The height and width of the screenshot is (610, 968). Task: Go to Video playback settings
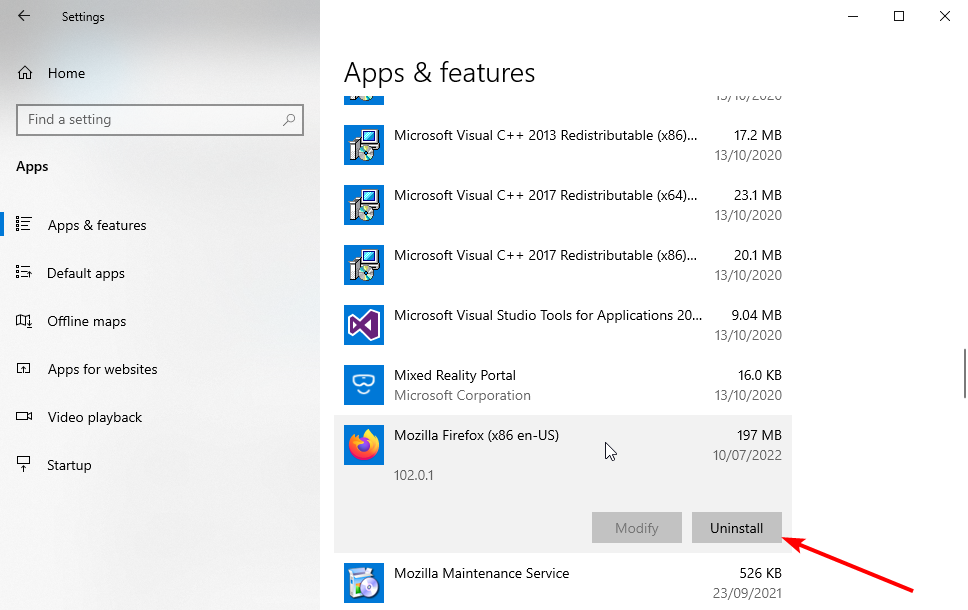(x=95, y=417)
